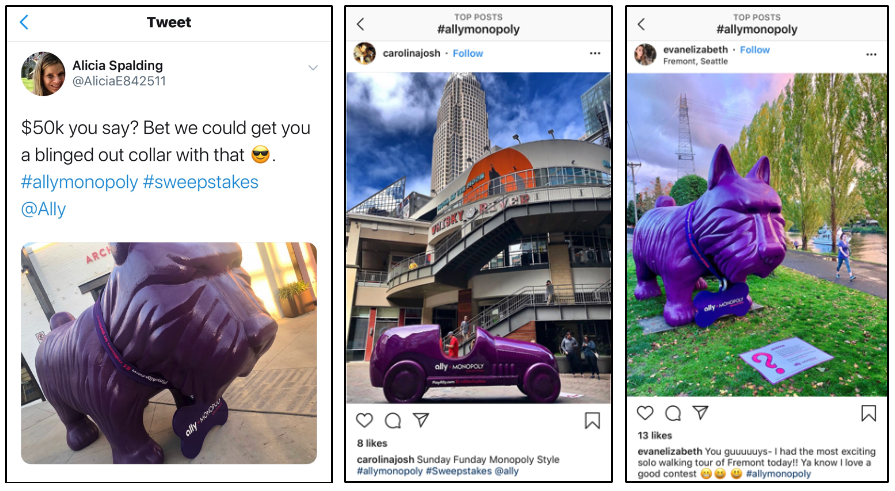This screenshot has width=895, height=491.
Task: Comment on carolinajosh's race car post
Action: (x=393, y=421)
